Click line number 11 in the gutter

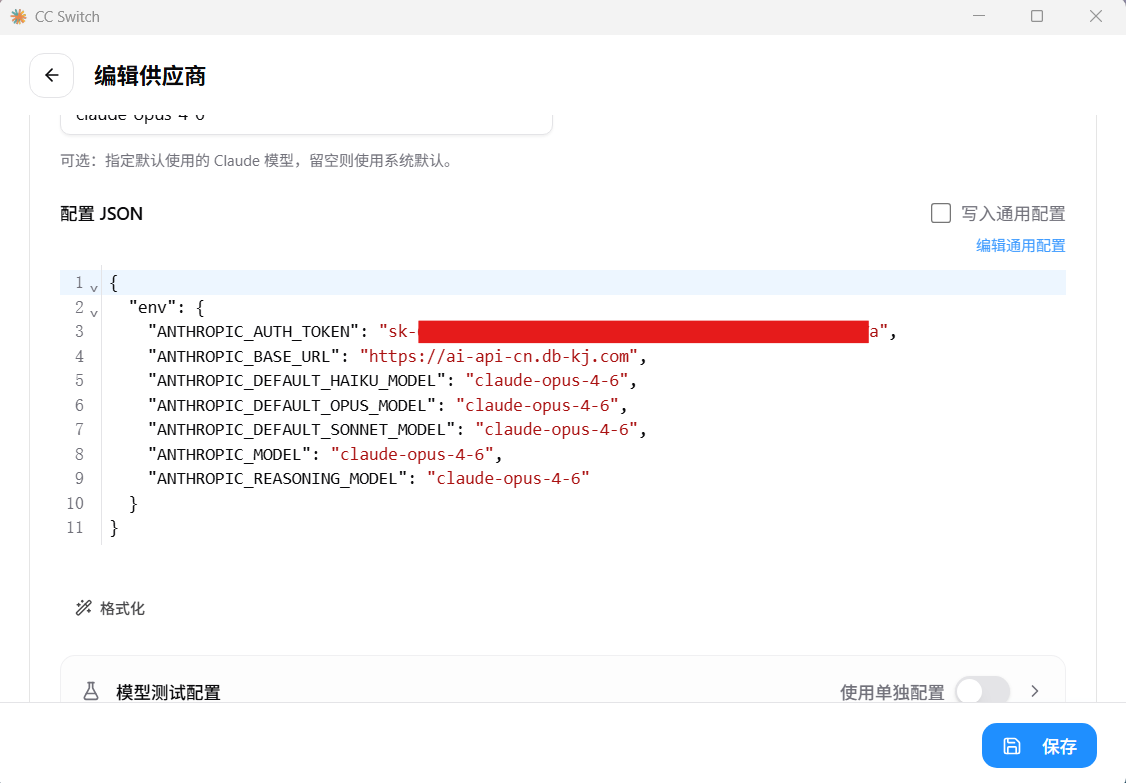pos(75,528)
